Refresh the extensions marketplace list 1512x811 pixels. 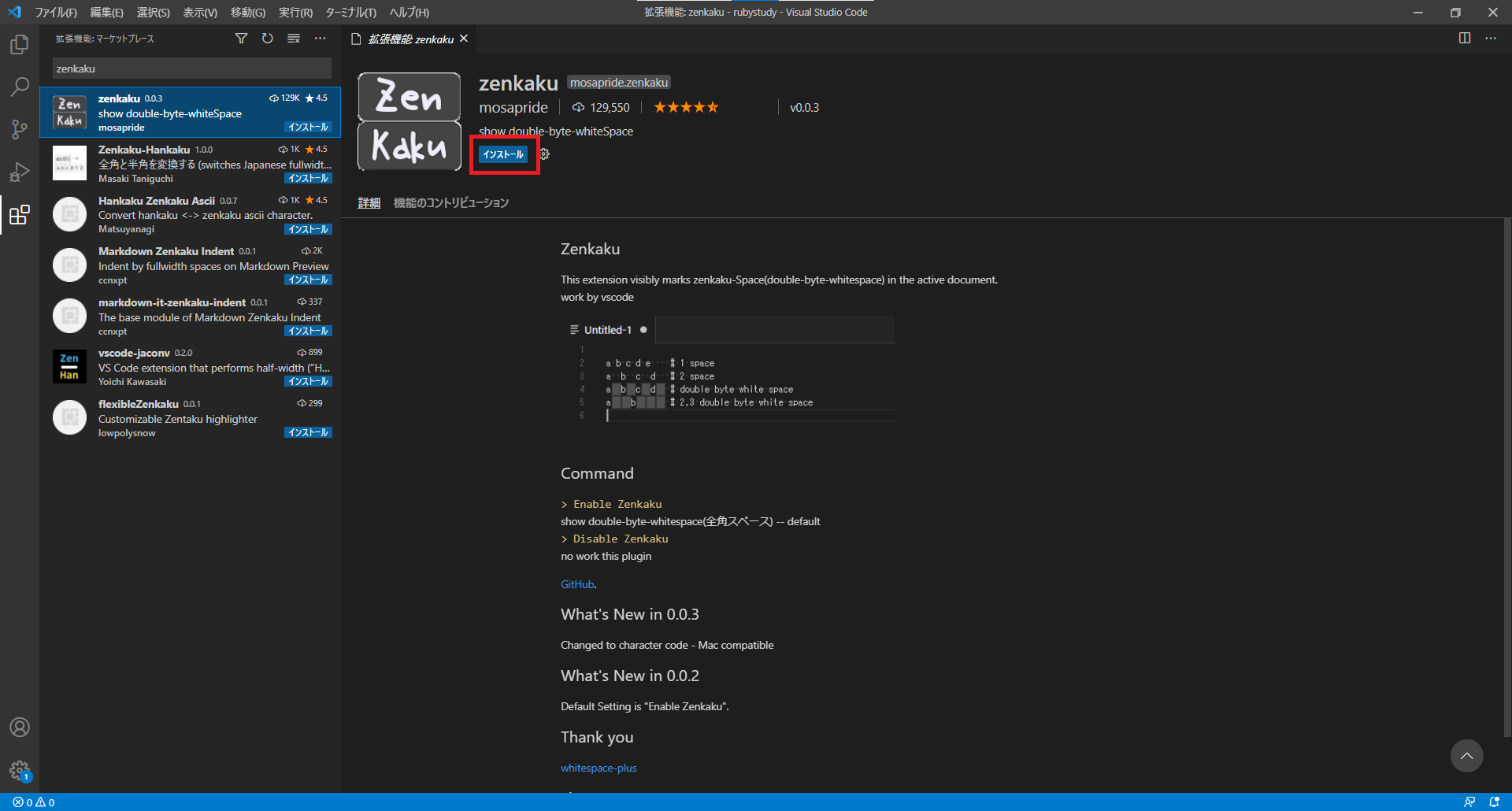(268, 39)
